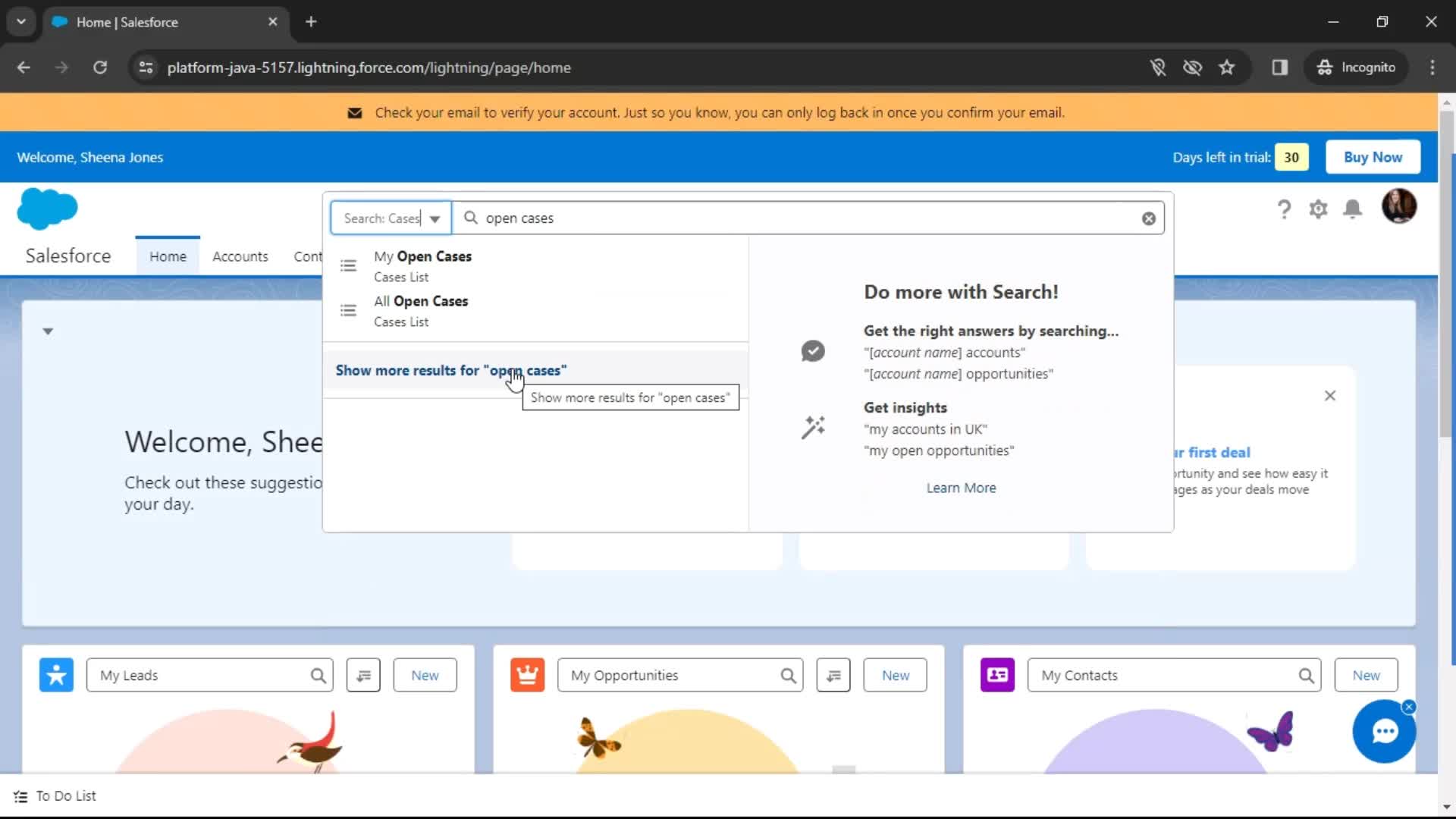Open the user profile avatar
The width and height of the screenshot is (1456, 819).
tap(1399, 206)
